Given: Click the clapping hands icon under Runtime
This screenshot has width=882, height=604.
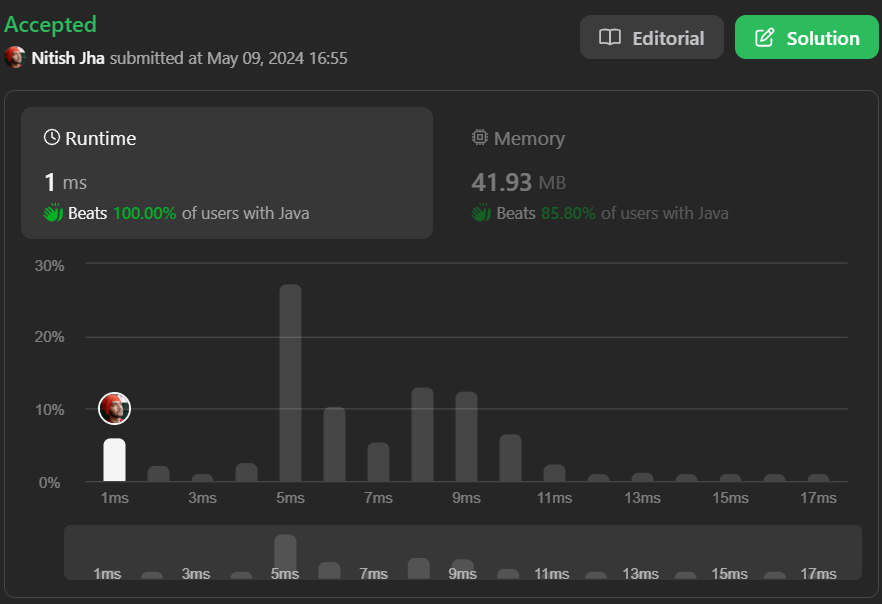Looking at the screenshot, I should click(x=53, y=213).
